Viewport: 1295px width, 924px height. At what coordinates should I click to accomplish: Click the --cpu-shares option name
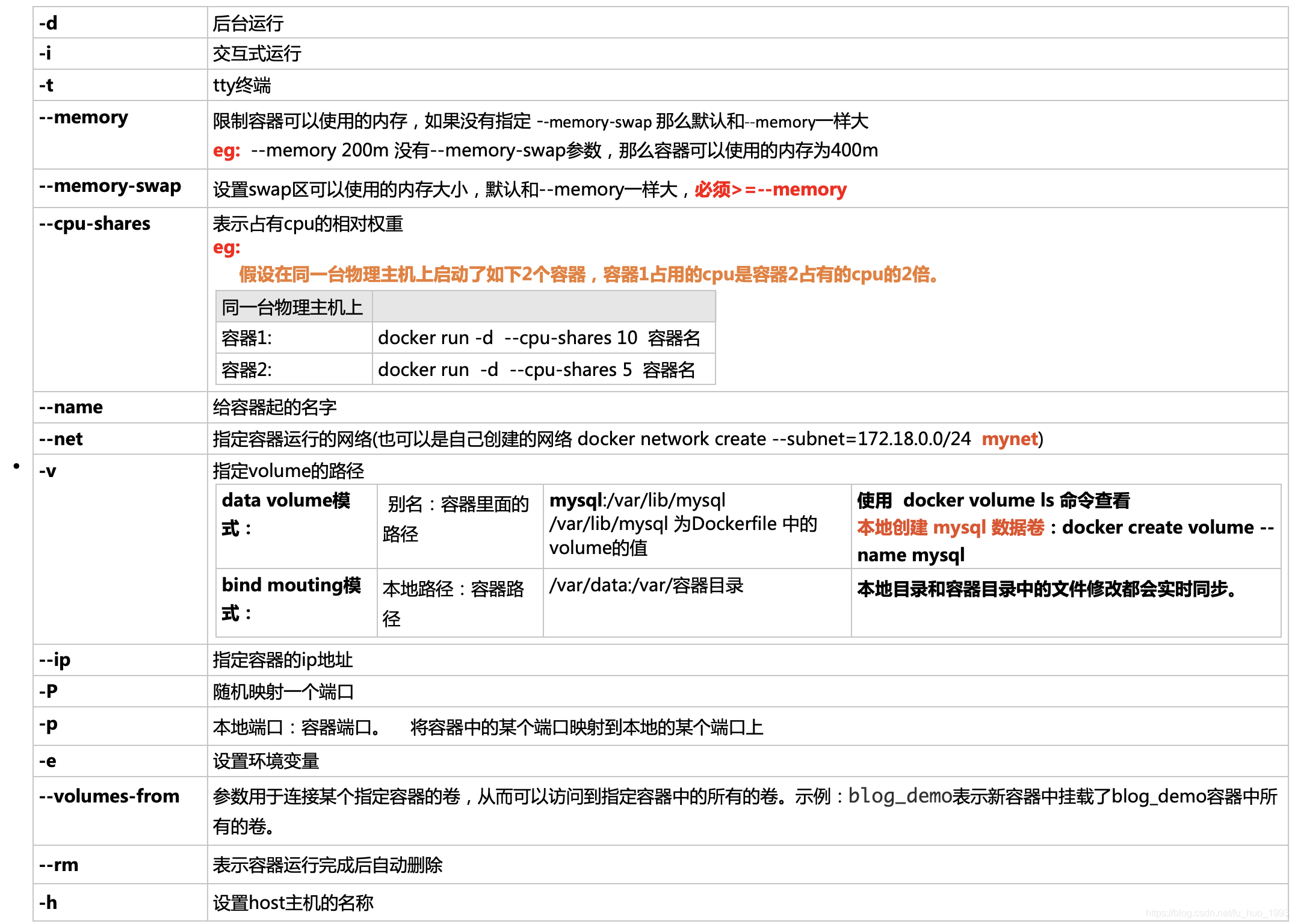(94, 224)
